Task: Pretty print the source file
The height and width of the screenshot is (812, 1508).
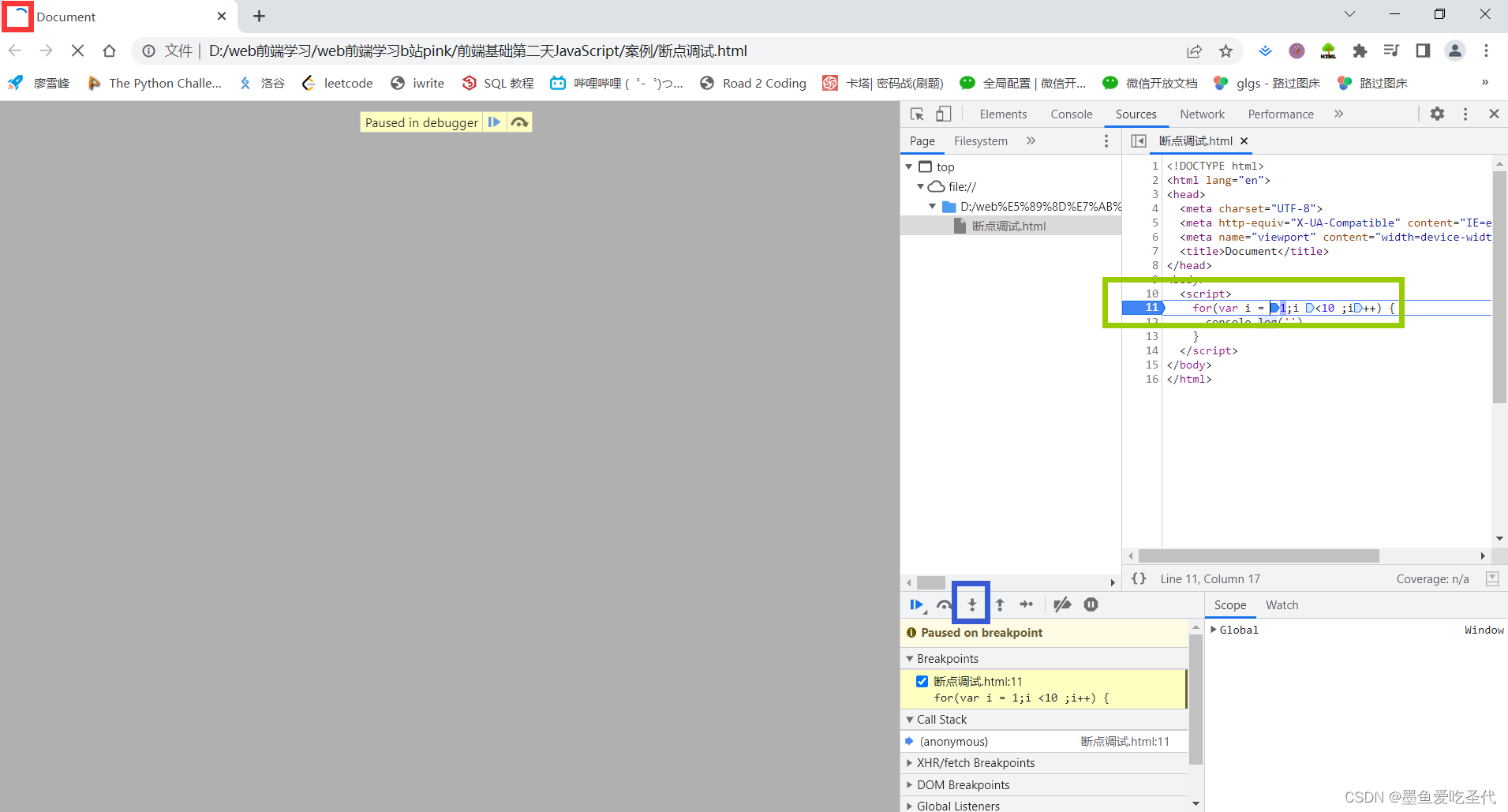Action: [x=1139, y=578]
